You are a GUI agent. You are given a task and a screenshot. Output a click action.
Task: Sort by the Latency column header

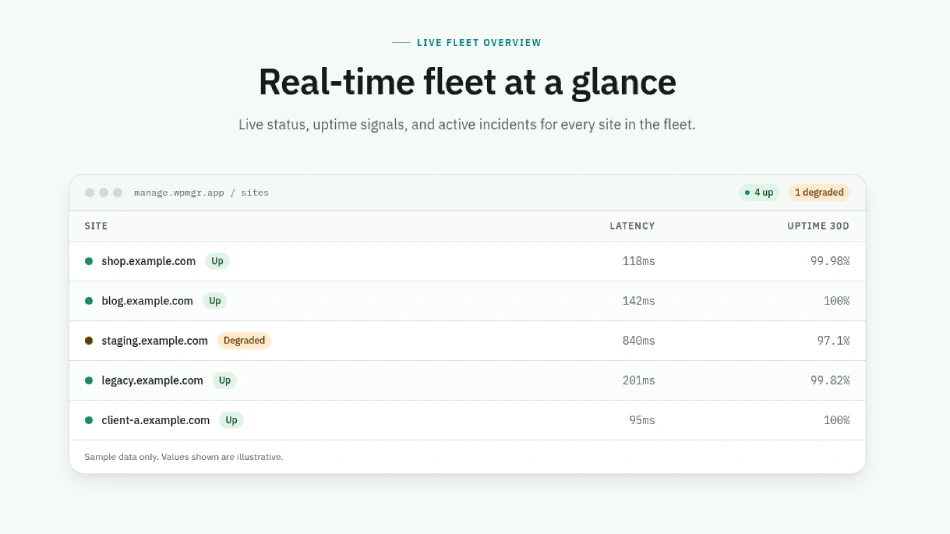[632, 226]
